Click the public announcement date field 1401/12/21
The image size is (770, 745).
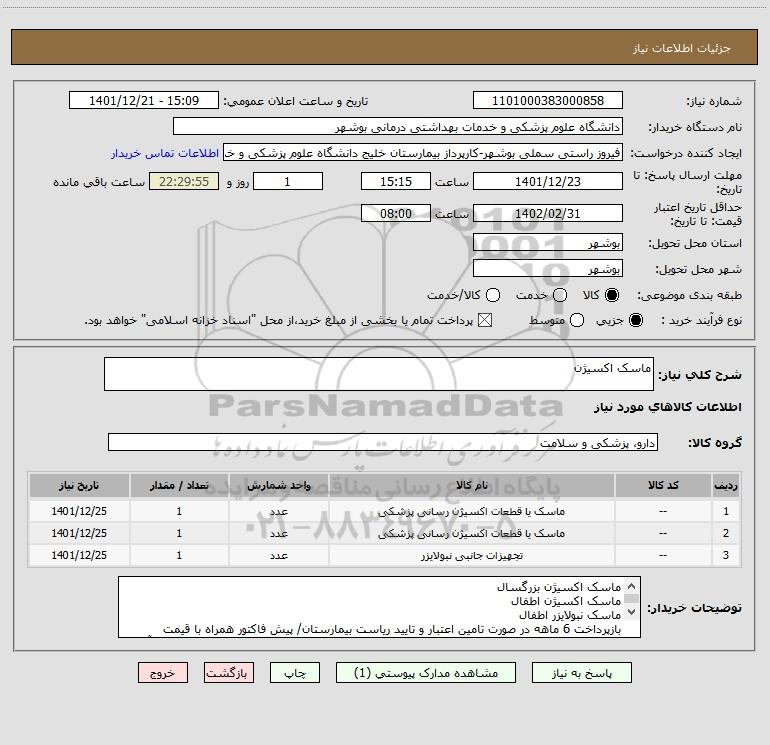click(144, 101)
